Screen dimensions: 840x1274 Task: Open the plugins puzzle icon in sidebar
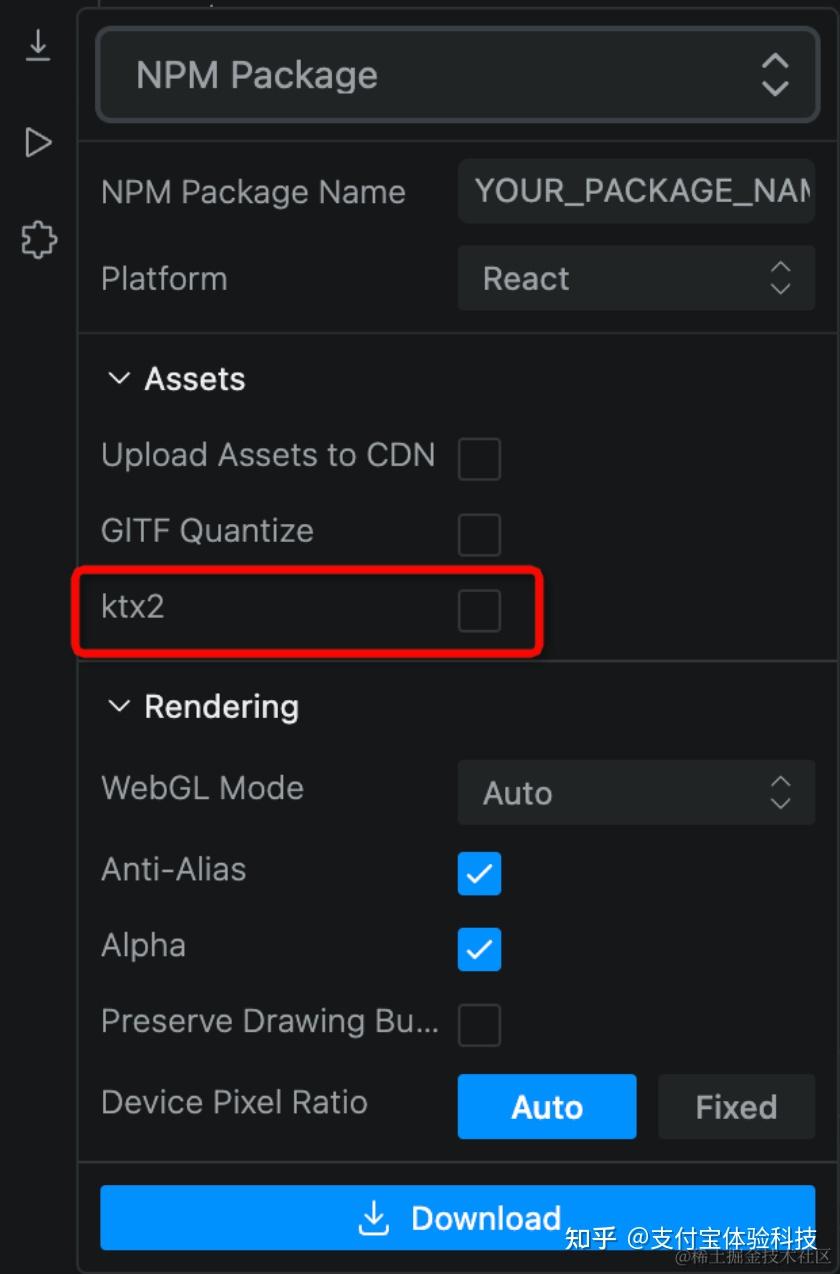39,240
